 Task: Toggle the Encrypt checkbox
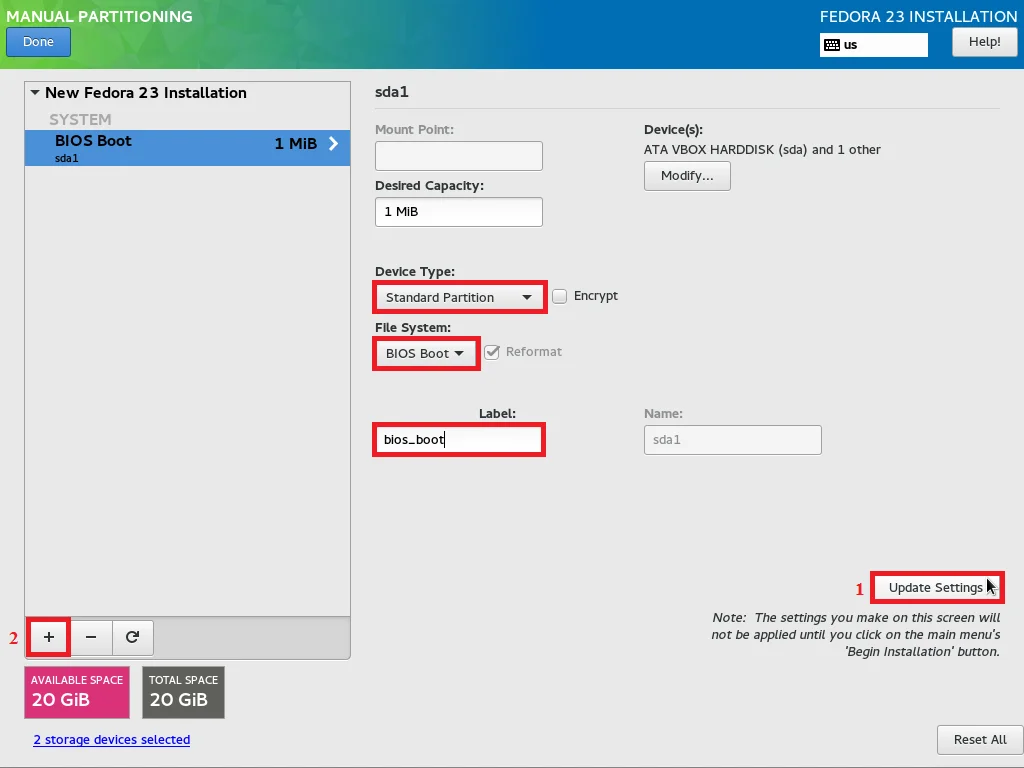(x=560, y=296)
